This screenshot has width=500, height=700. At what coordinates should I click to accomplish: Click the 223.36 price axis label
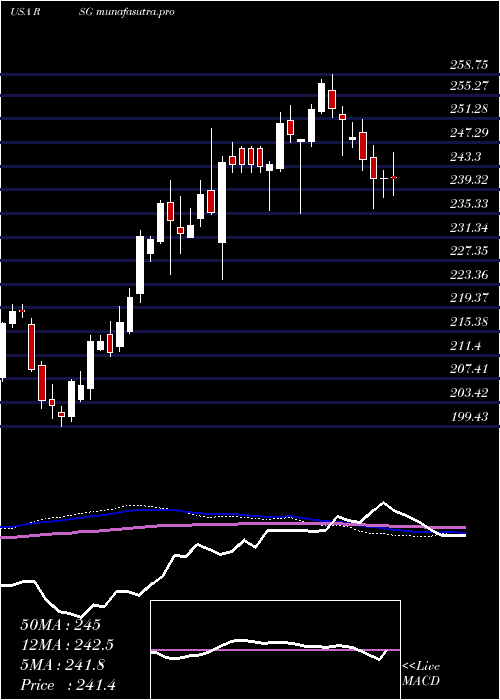[x=468, y=275]
